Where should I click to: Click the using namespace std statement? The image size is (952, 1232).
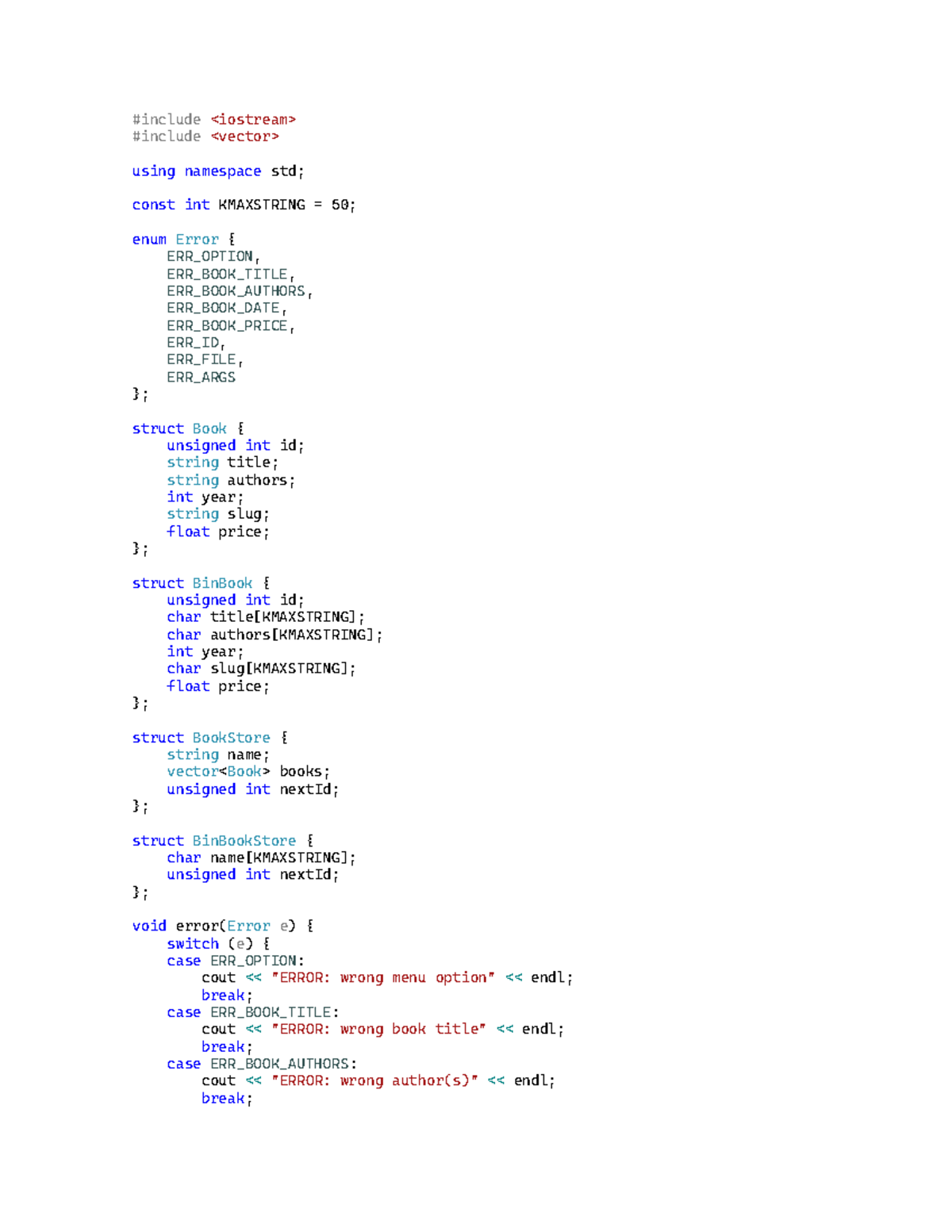point(217,171)
